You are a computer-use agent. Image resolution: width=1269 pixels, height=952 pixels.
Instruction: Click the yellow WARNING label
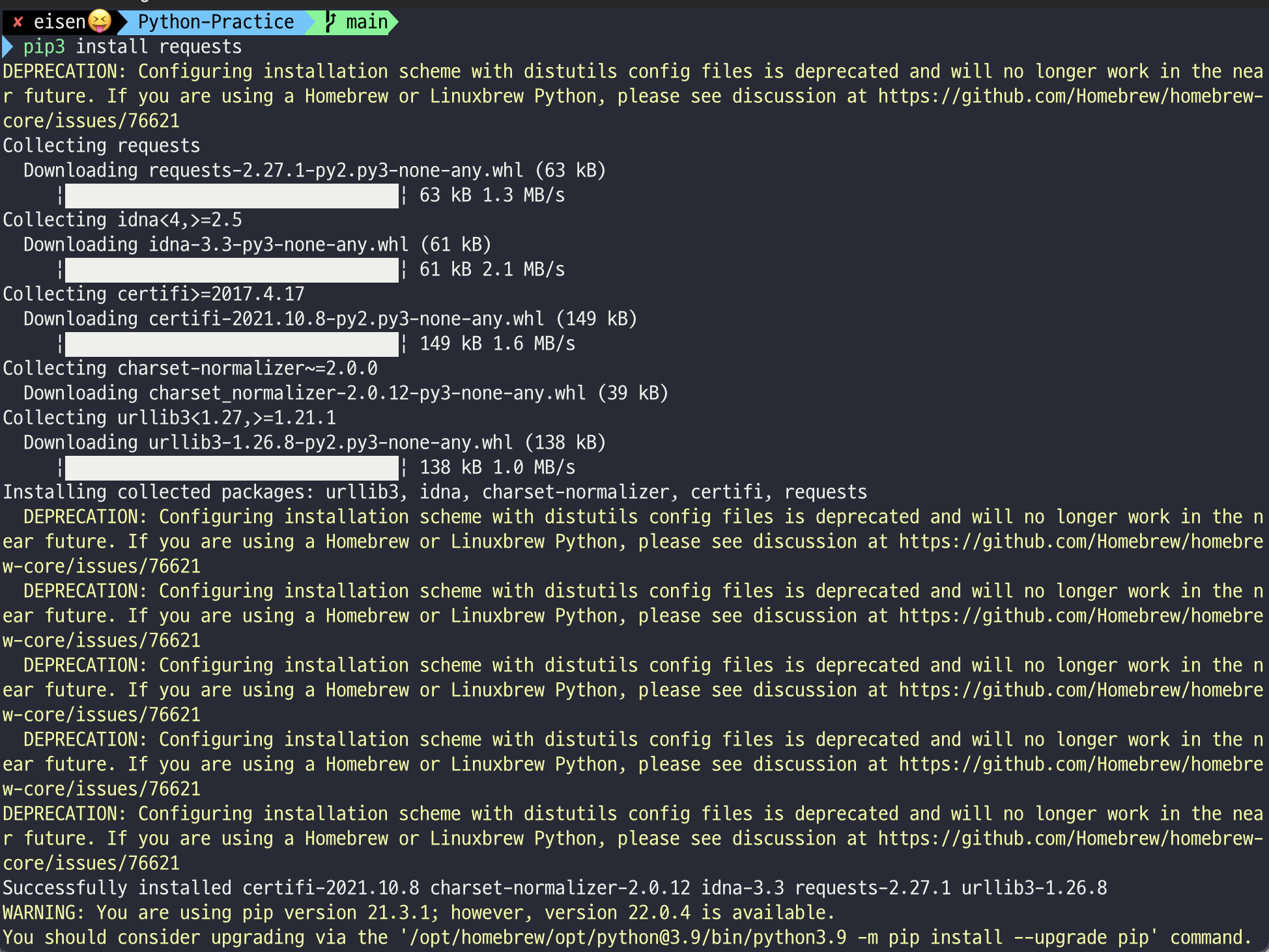[42, 913]
